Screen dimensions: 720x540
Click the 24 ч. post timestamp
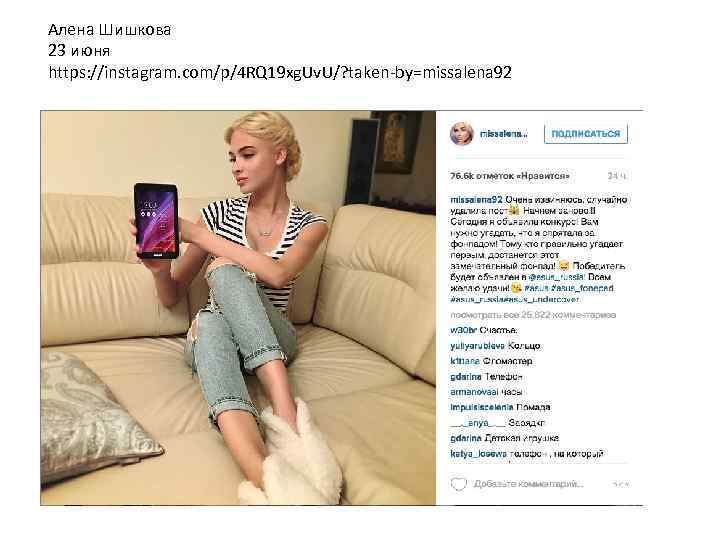click(617, 176)
